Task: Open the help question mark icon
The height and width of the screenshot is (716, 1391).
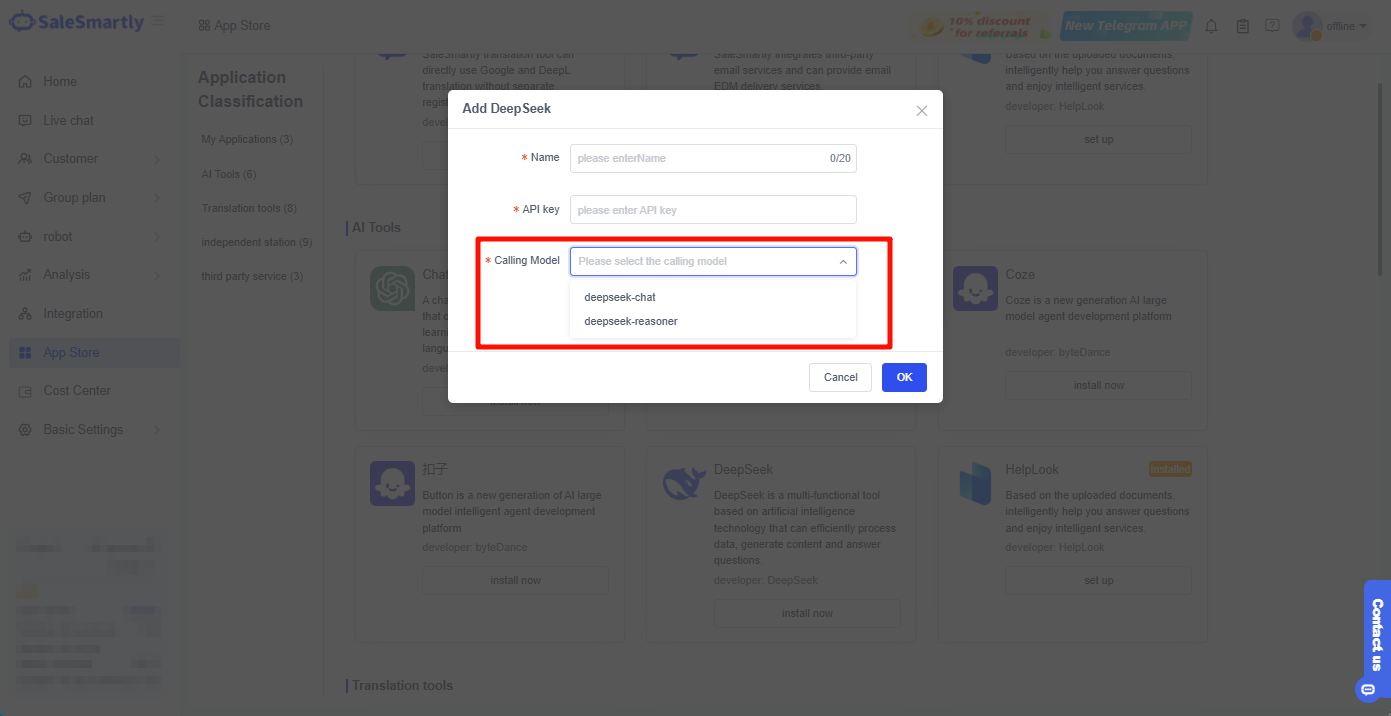Action: tap(1272, 26)
